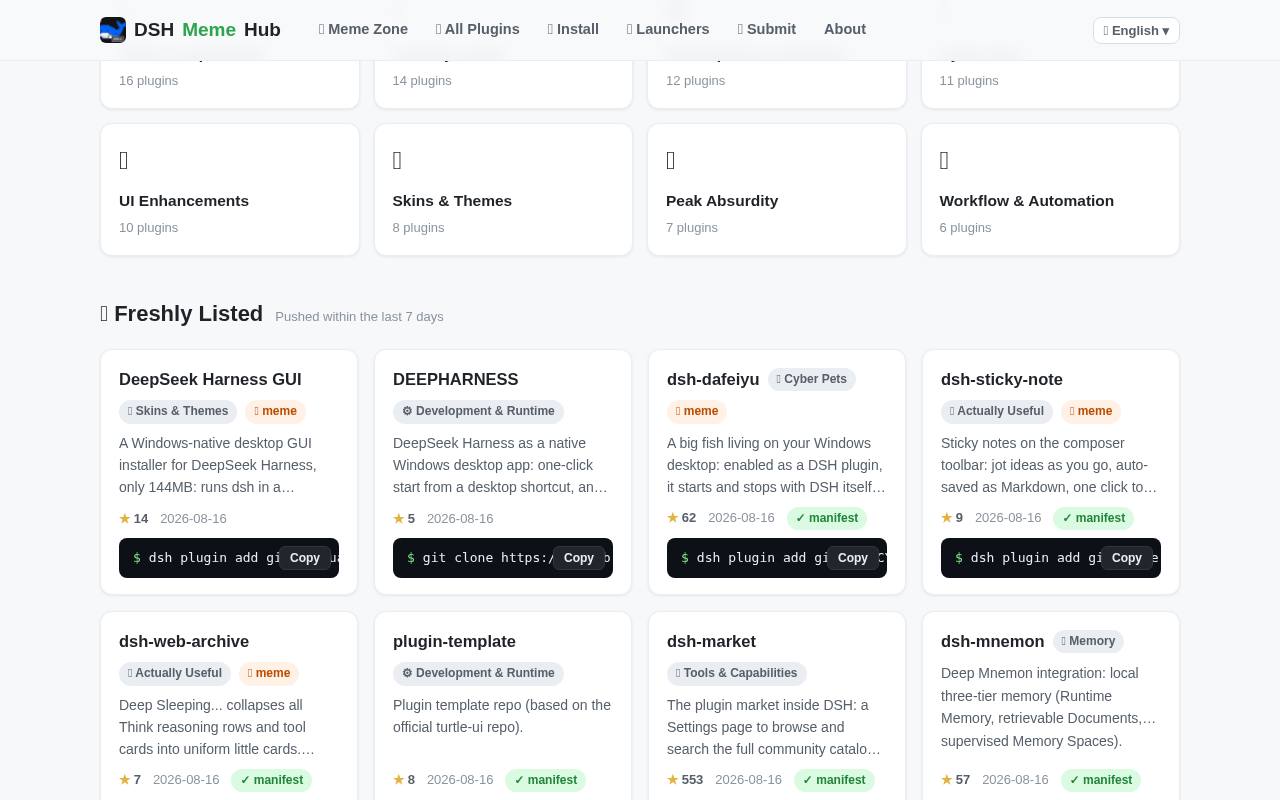Click plugin-template's Development & Runtime tag

click(478, 673)
